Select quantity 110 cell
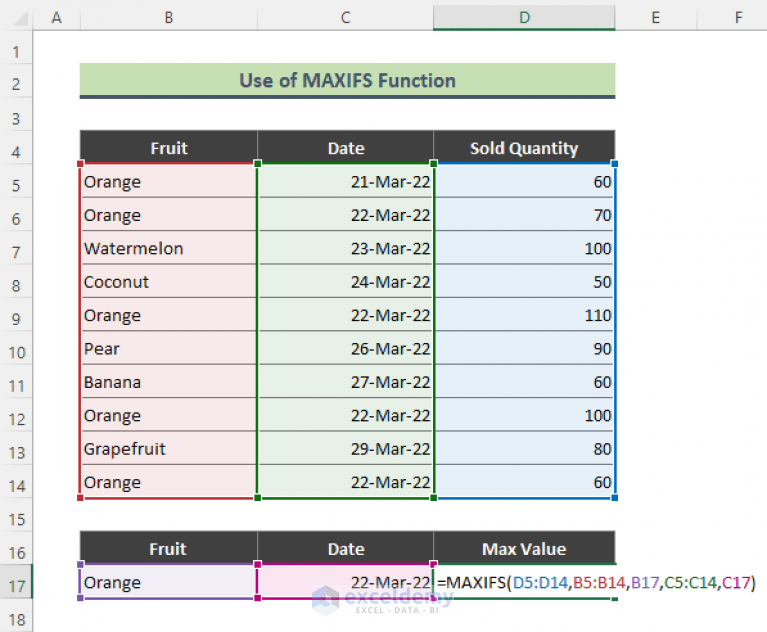Image resolution: width=767 pixels, height=632 pixels. 524,315
